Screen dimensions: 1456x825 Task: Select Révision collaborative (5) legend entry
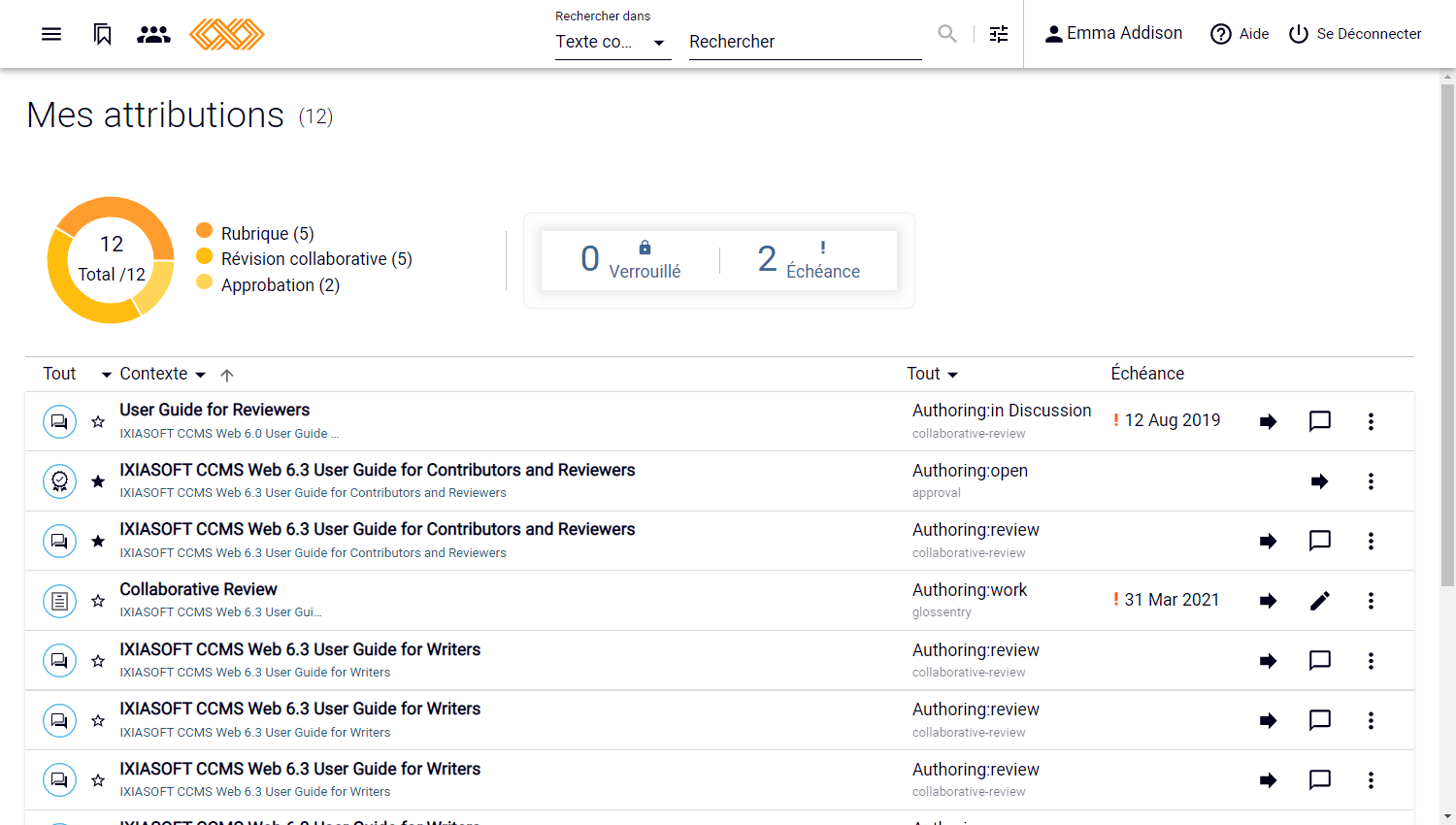click(x=304, y=258)
